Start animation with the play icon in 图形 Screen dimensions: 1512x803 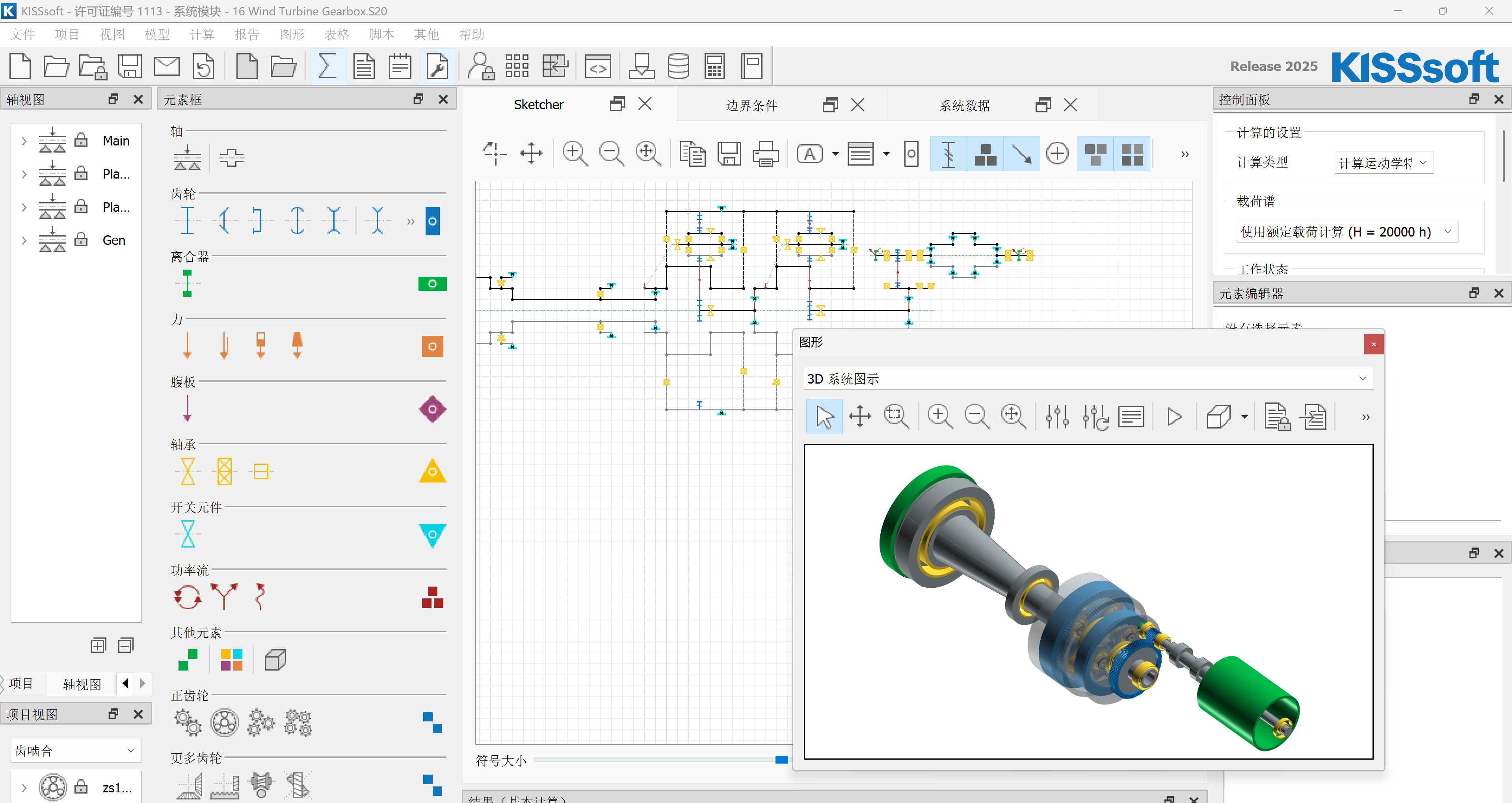pos(1175,417)
